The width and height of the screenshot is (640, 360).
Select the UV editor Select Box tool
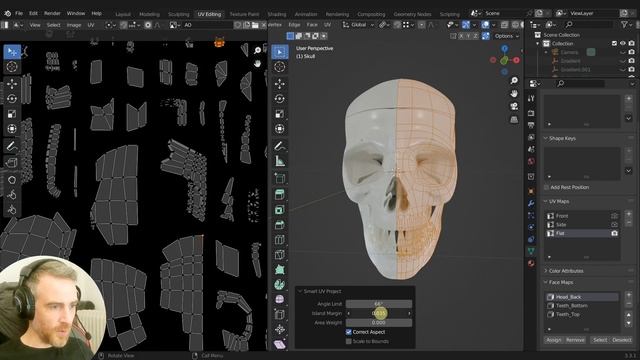click(x=12, y=52)
